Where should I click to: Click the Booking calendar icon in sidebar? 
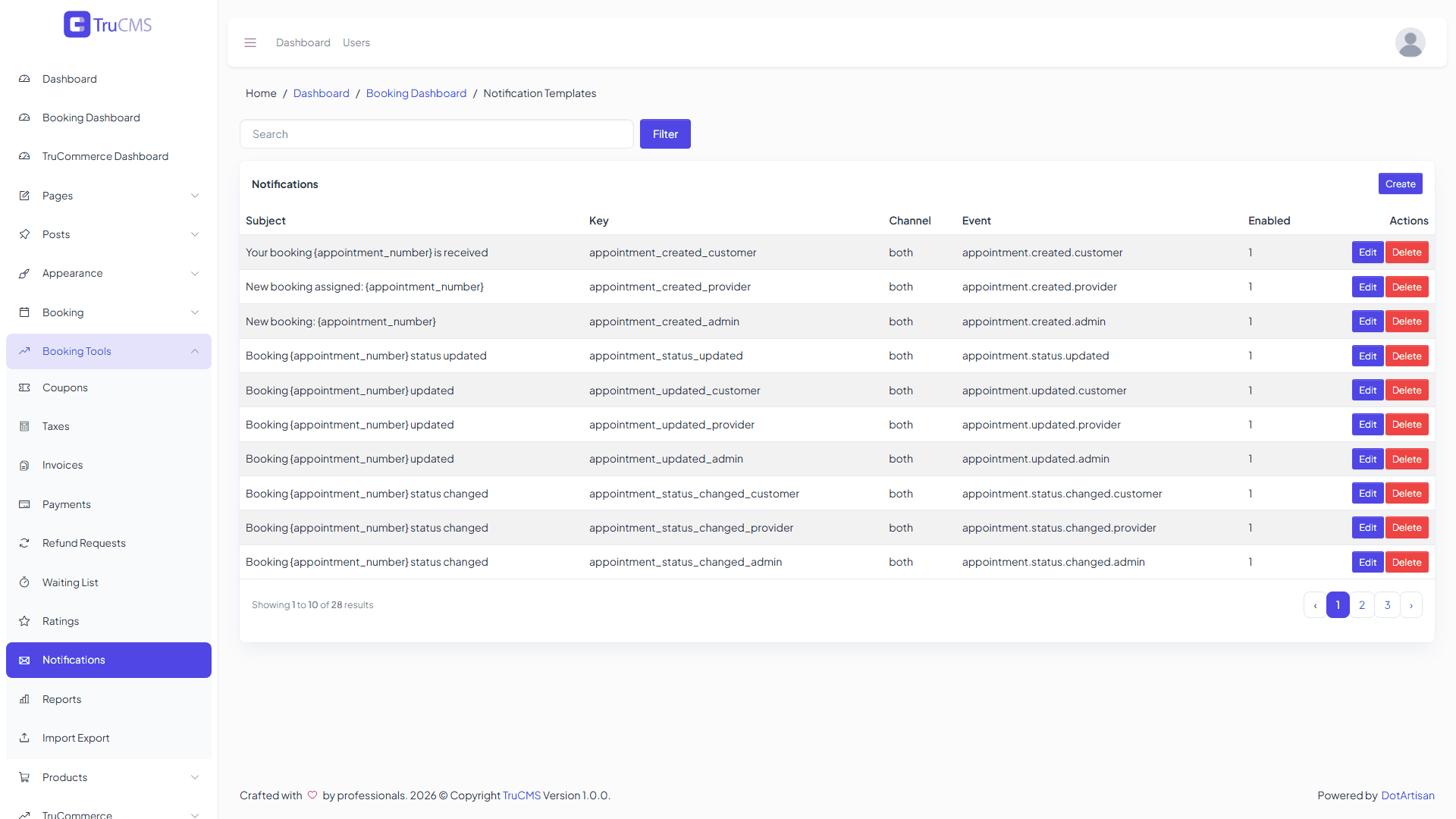[x=24, y=312]
